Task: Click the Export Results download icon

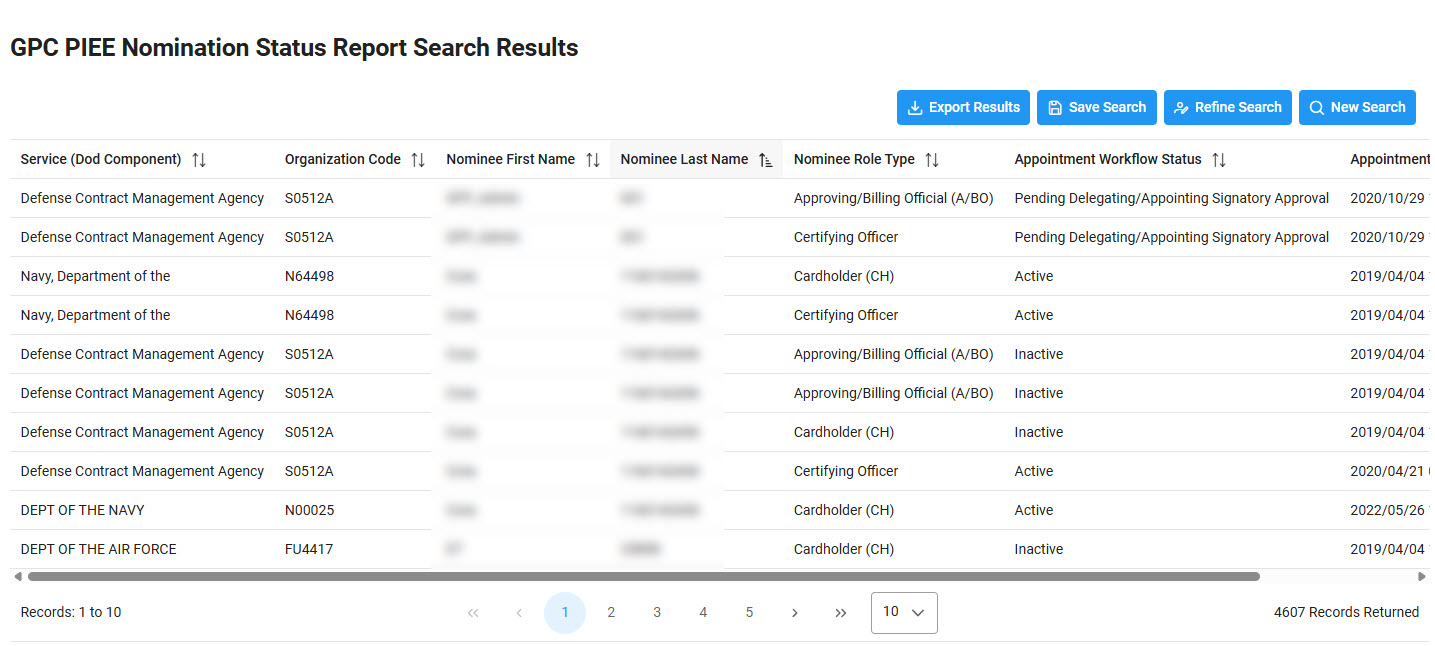Action: 915,107
